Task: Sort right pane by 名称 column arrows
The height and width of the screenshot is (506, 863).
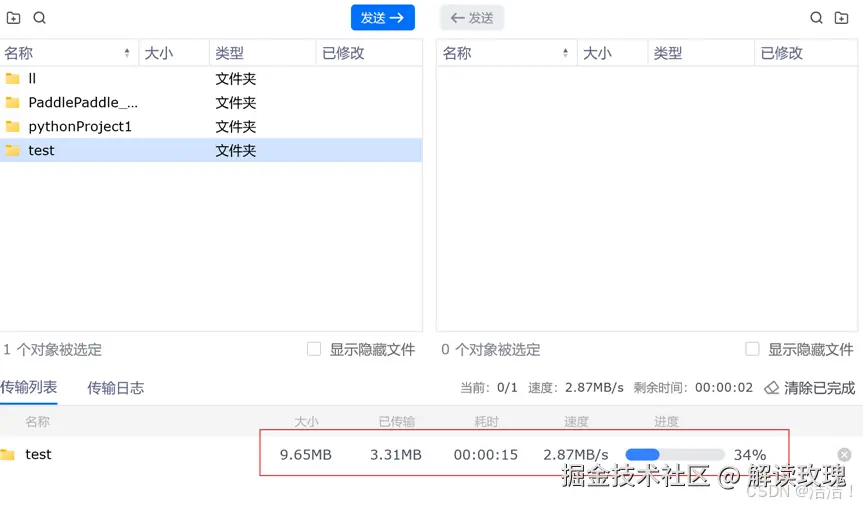Action: (x=565, y=53)
